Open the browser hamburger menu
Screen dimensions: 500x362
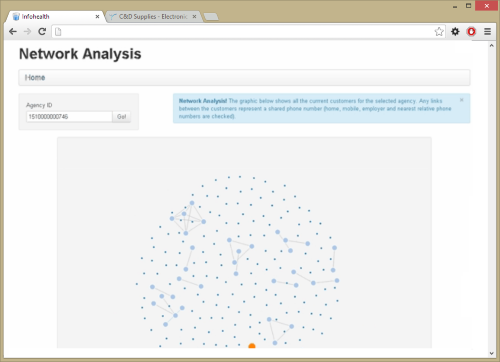pyautogui.click(x=488, y=32)
